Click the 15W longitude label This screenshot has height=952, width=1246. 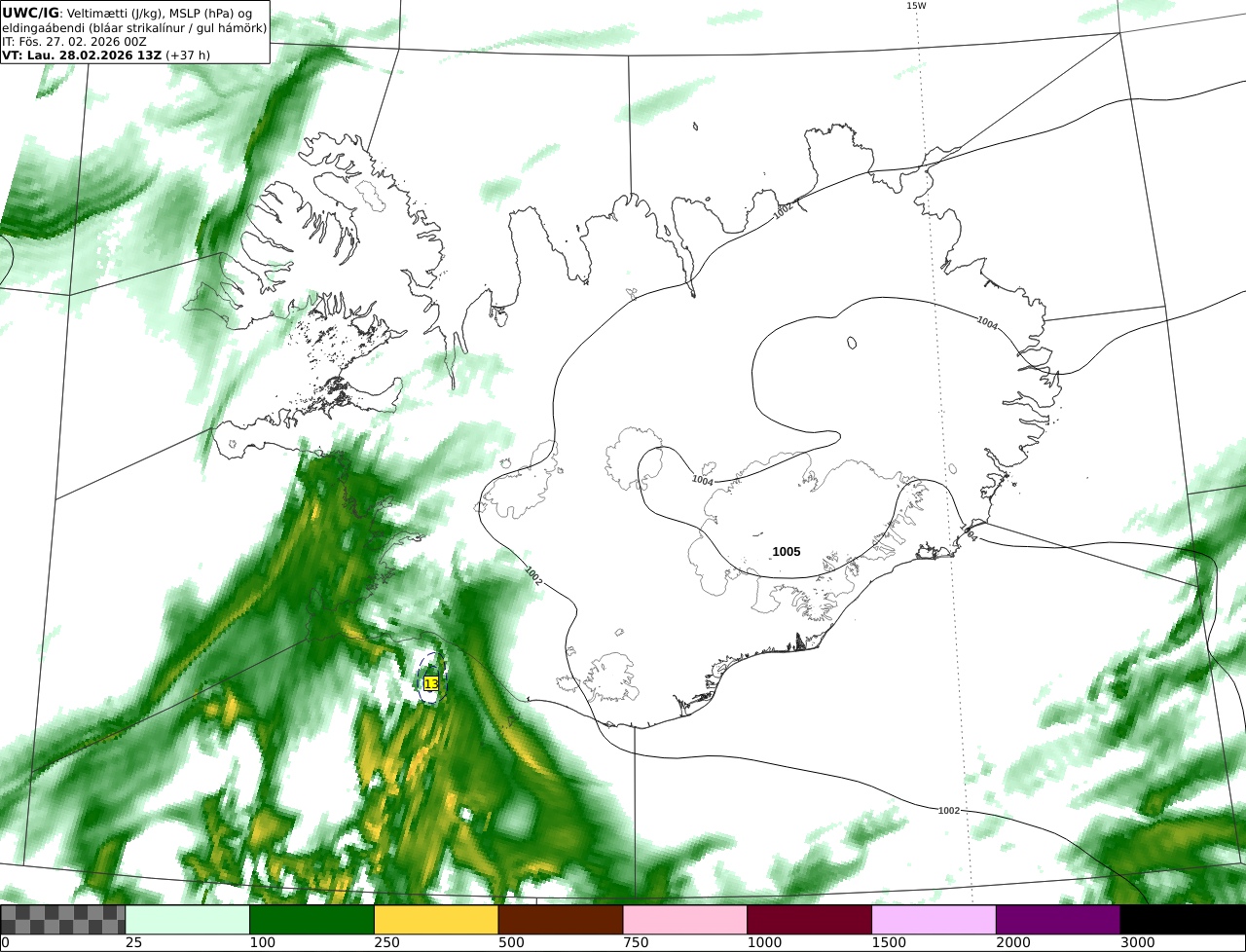point(916,6)
